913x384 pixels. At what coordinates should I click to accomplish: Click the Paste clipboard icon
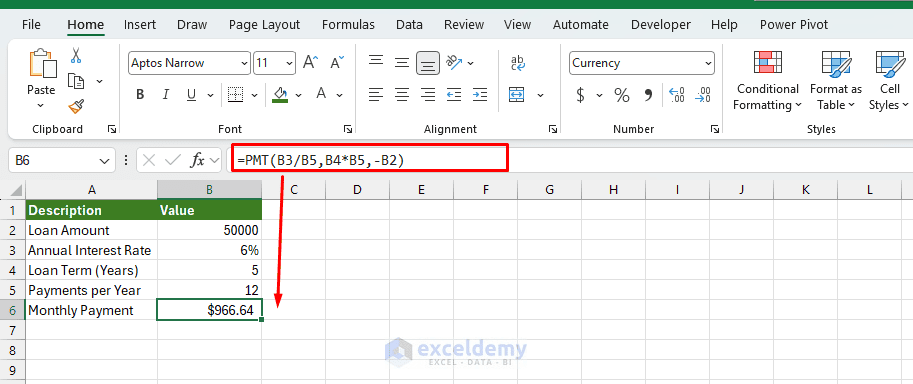pyautogui.click(x=42, y=64)
